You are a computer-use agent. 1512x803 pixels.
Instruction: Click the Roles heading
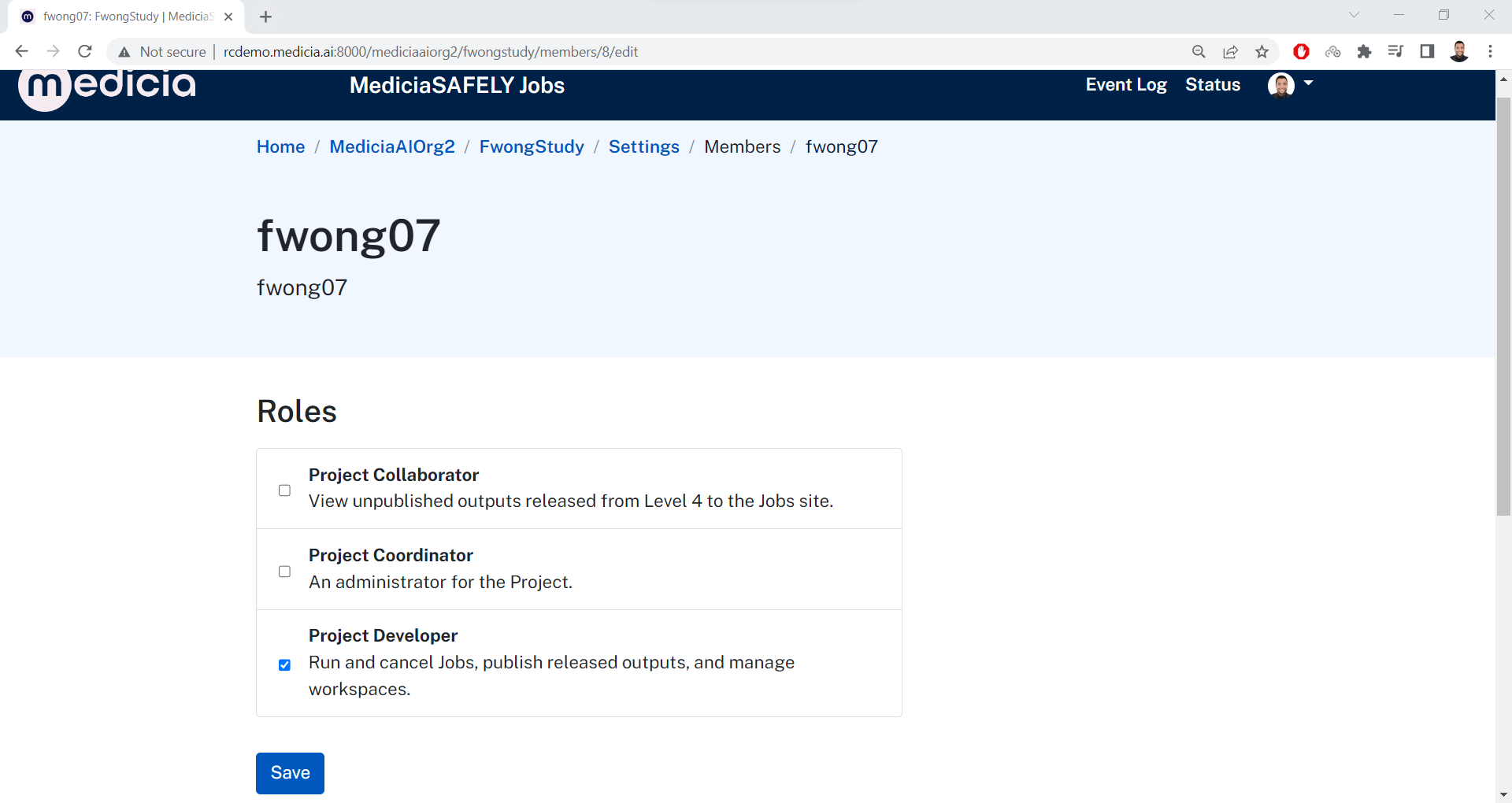[297, 411]
